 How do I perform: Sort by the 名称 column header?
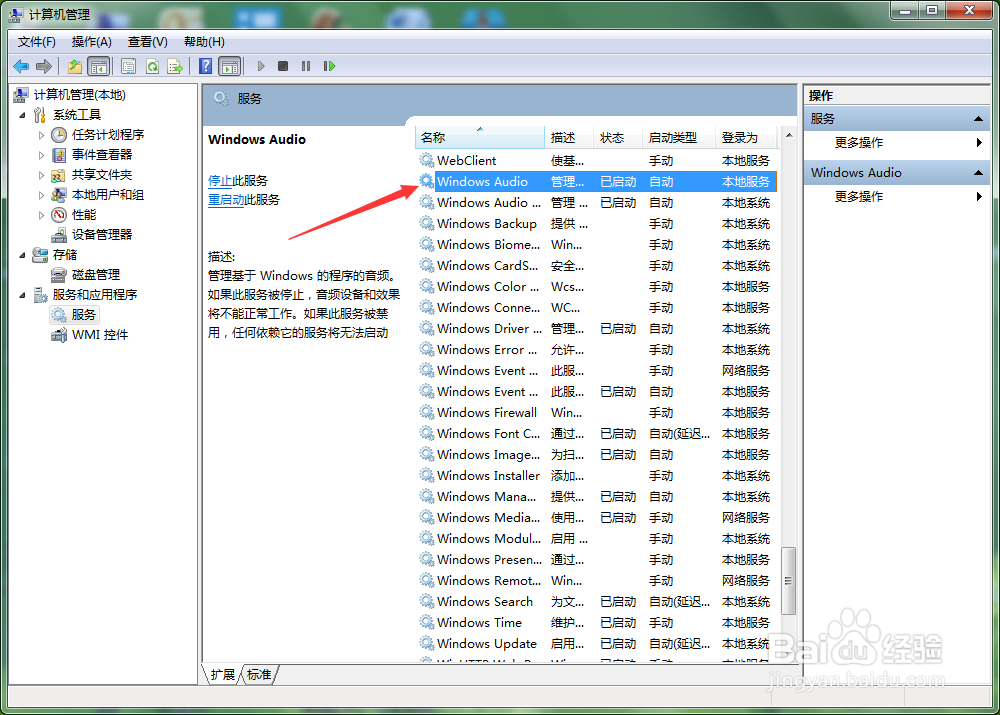(x=480, y=138)
